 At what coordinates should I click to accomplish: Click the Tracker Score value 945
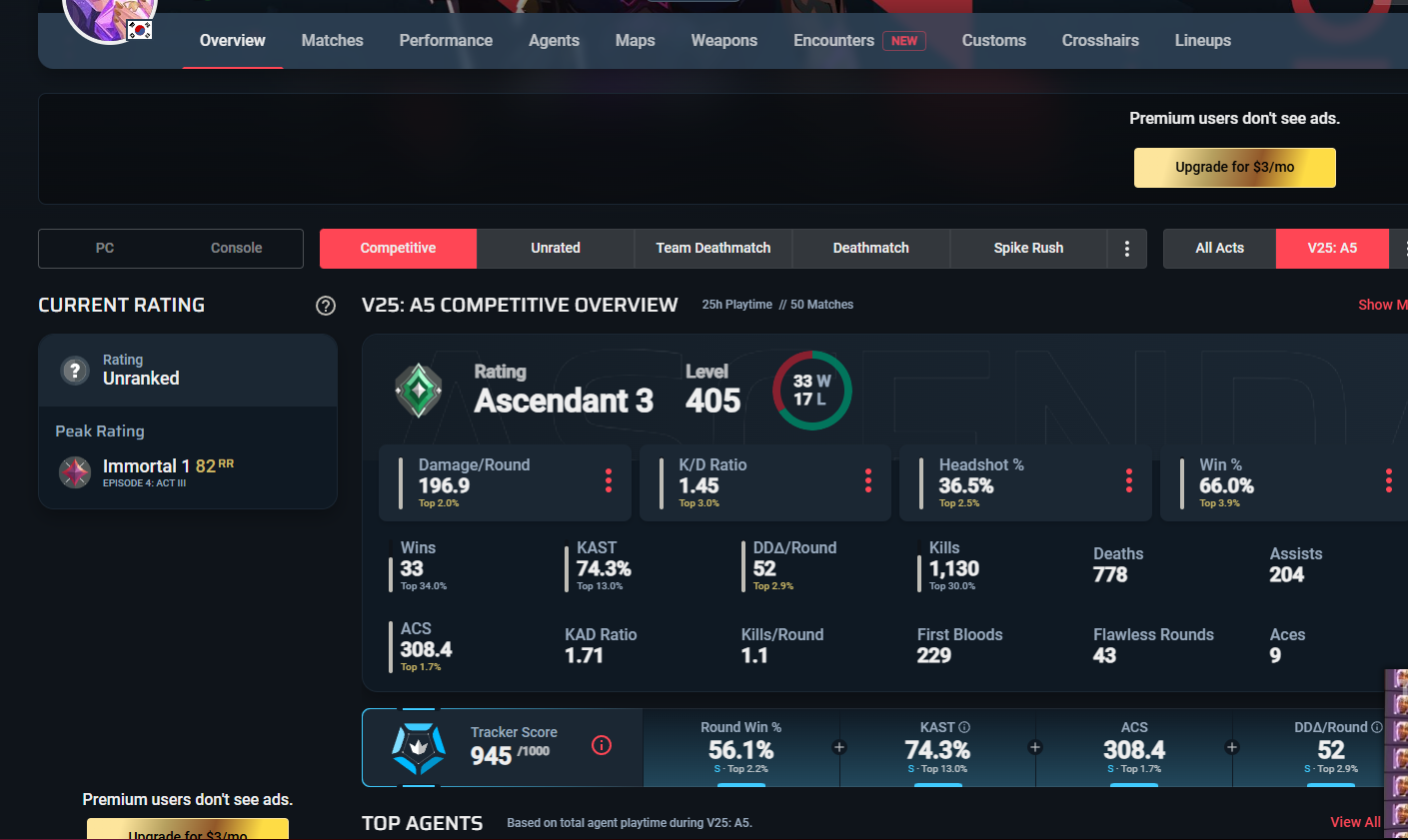[492, 756]
